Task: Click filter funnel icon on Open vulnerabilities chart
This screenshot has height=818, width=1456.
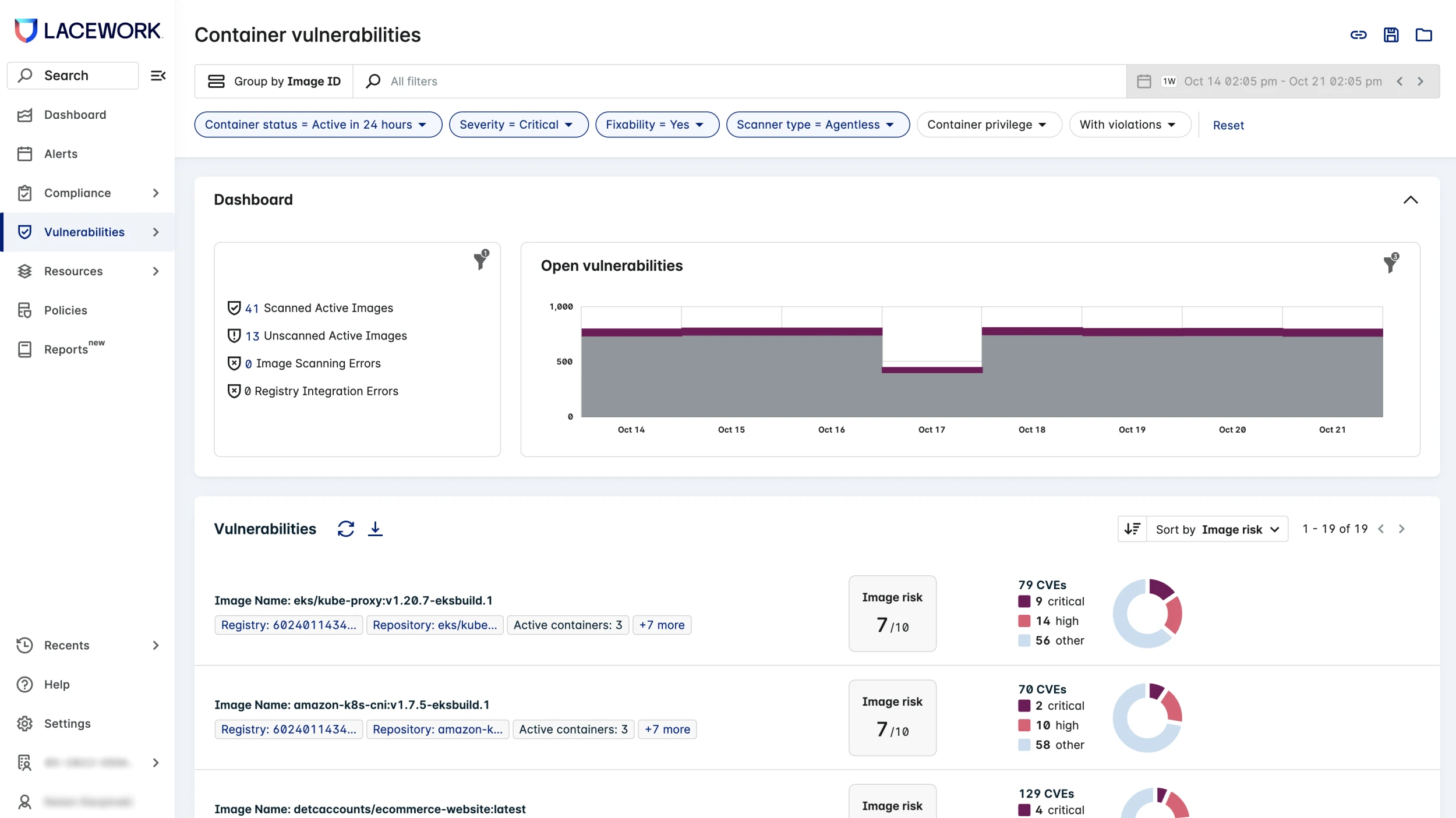Action: 1391,263
